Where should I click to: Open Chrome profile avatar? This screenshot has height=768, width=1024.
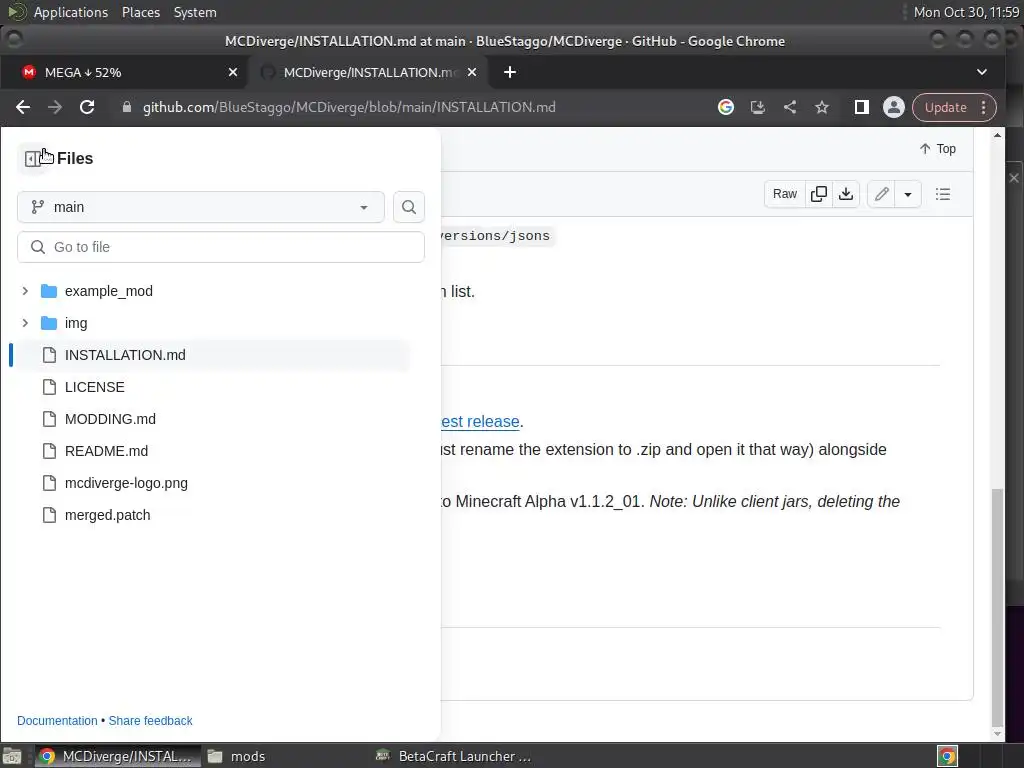click(x=893, y=107)
